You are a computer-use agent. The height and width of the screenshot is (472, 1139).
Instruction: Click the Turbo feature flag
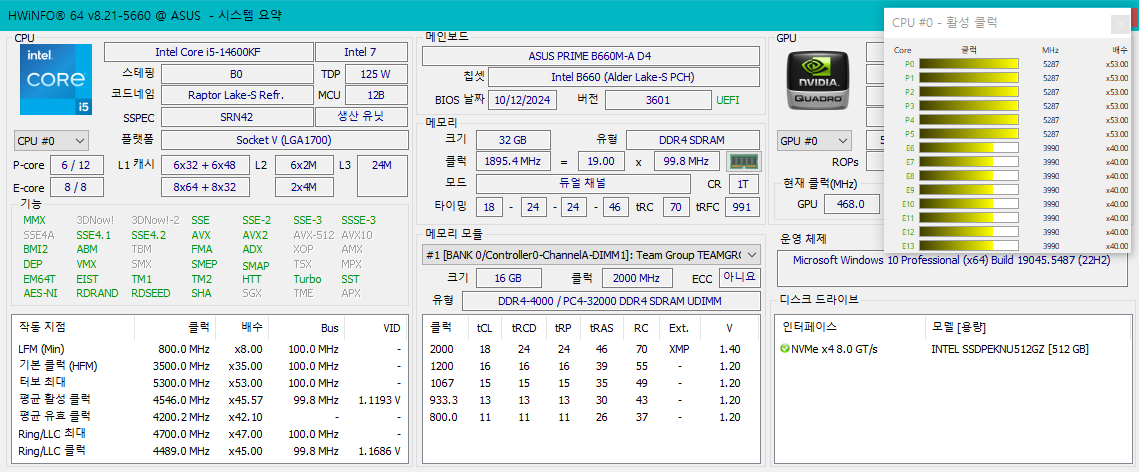pyautogui.click(x=307, y=279)
